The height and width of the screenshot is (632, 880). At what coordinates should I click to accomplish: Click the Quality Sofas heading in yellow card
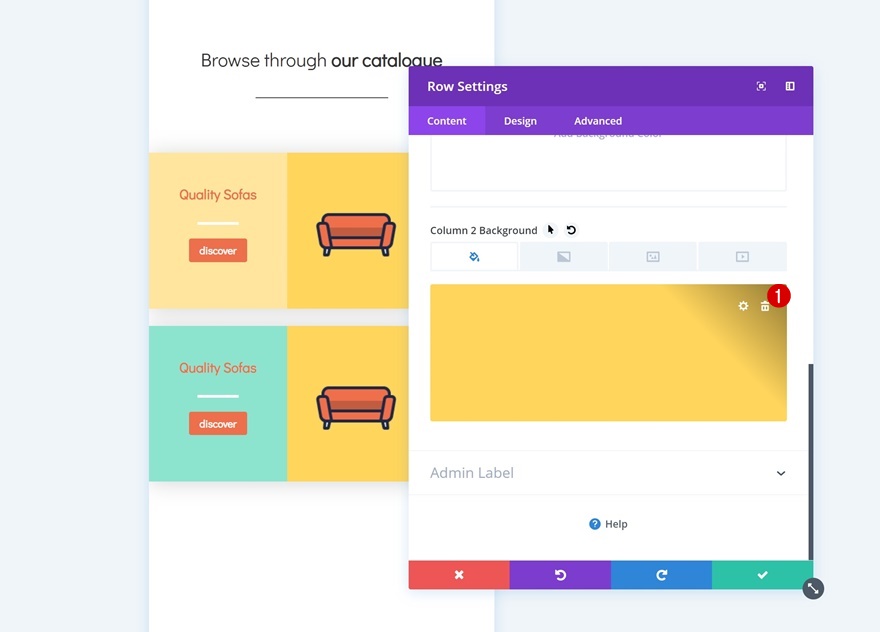(218, 195)
